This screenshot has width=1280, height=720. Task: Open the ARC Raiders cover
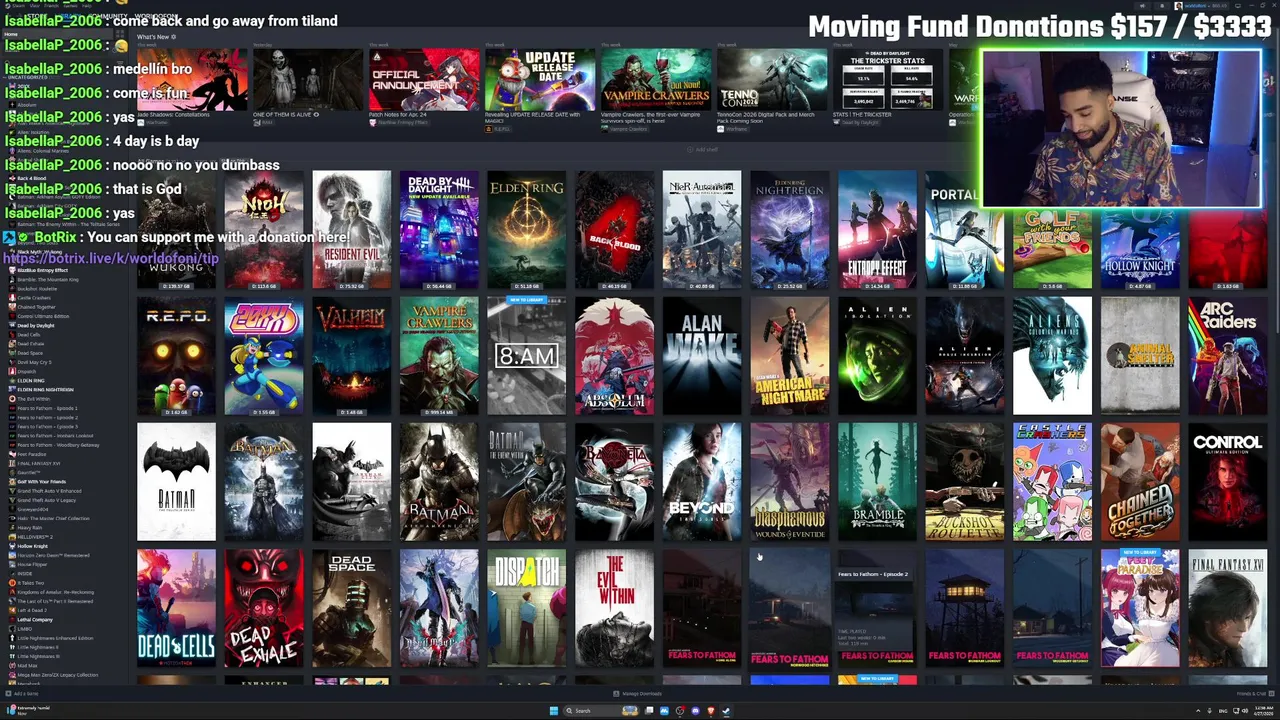1227,356
